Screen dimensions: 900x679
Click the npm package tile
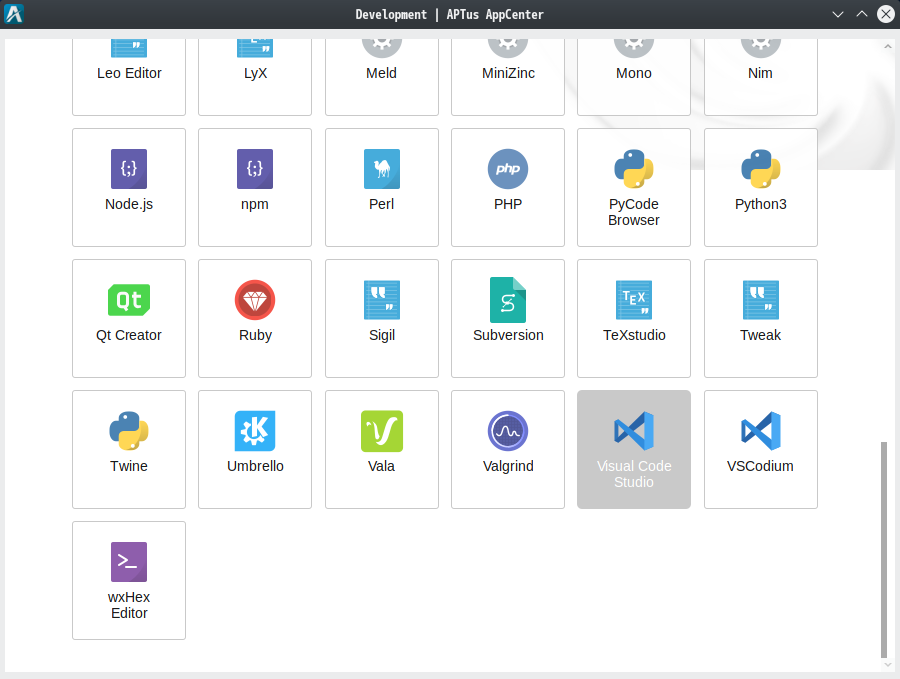click(x=255, y=187)
